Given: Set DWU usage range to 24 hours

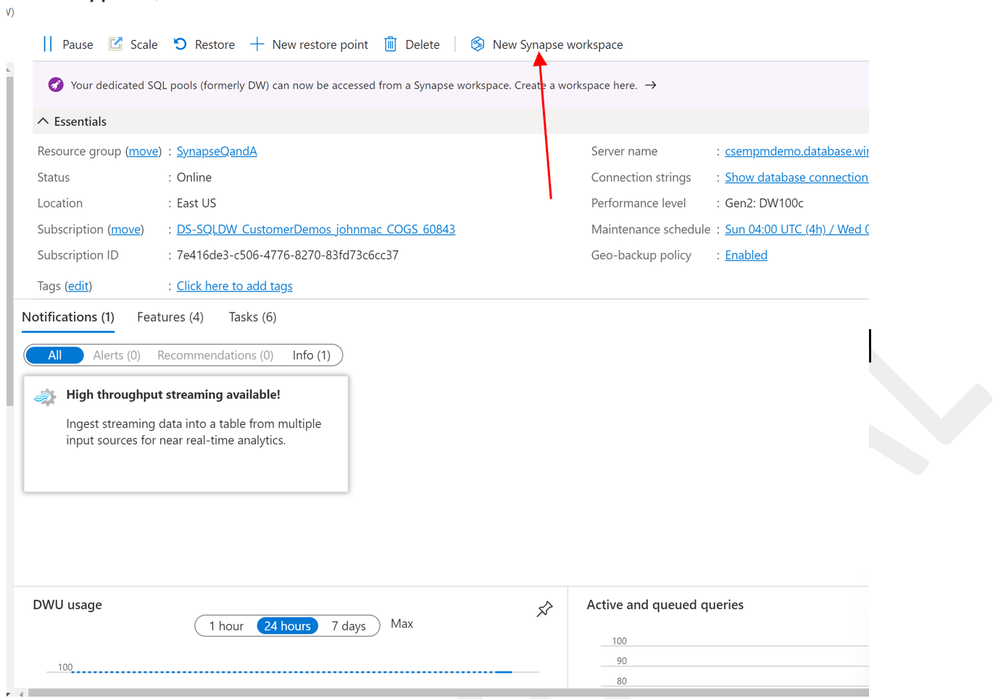Looking at the screenshot, I should click(x=287, y=626).
